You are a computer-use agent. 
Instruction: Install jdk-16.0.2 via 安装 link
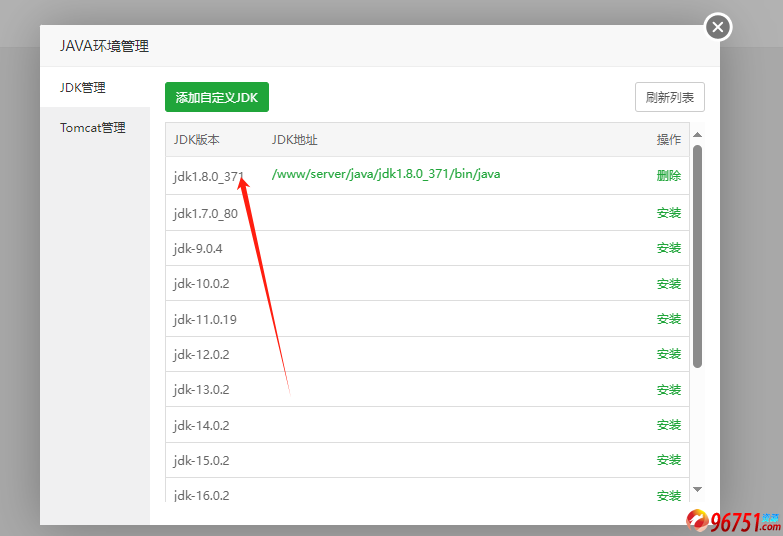pos(669,496)
